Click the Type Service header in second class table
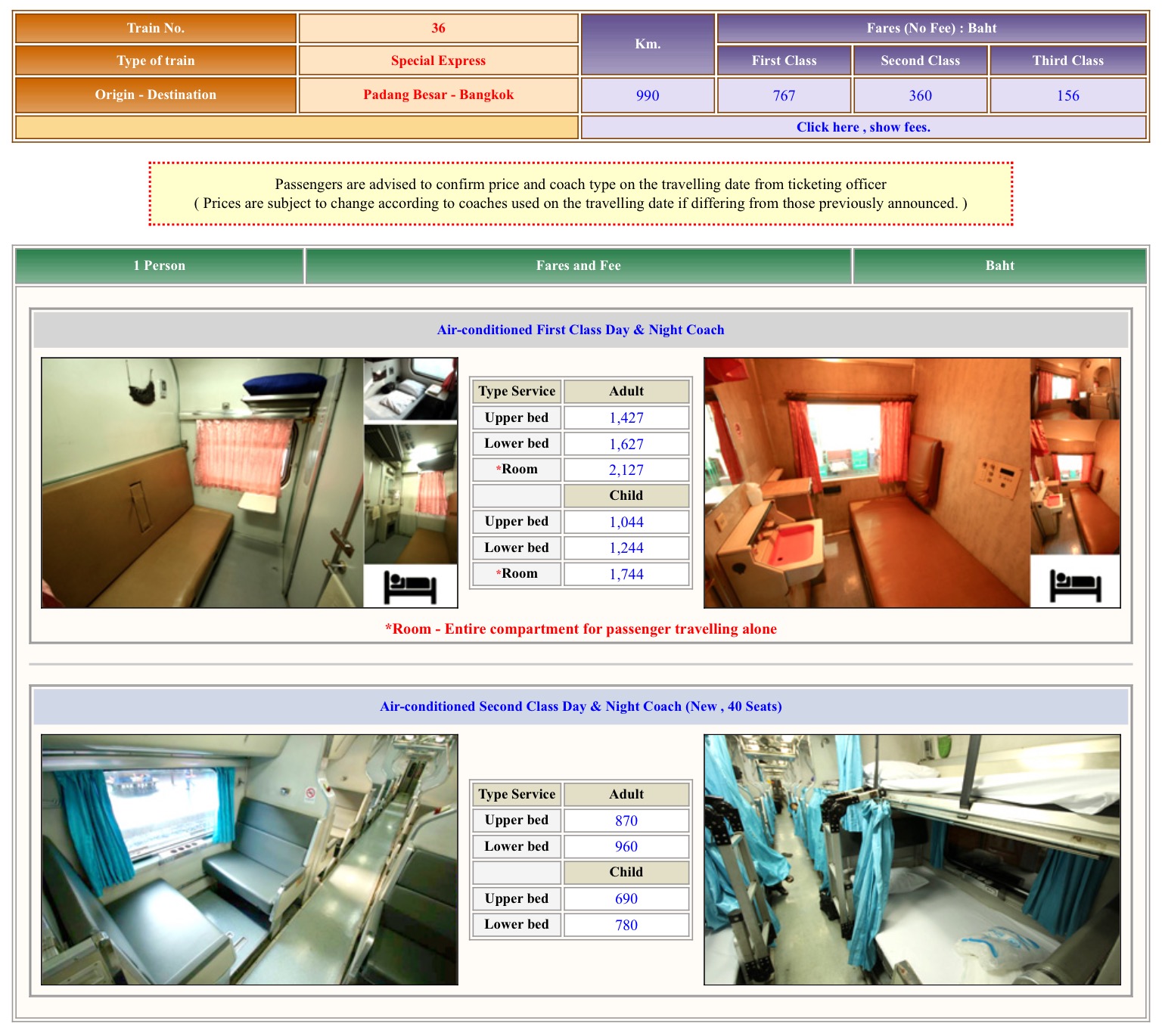This screenshot has height=1036, width=1162. tap(517, 794)
